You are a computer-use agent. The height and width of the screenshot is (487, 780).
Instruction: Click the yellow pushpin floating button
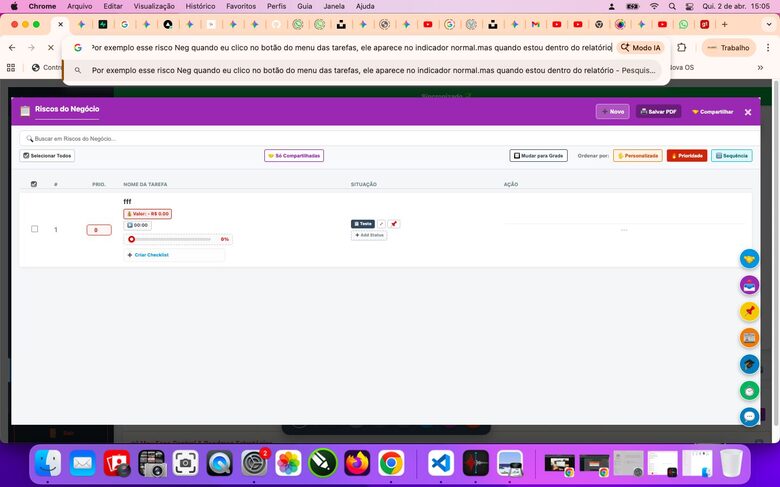click(749, 311)
